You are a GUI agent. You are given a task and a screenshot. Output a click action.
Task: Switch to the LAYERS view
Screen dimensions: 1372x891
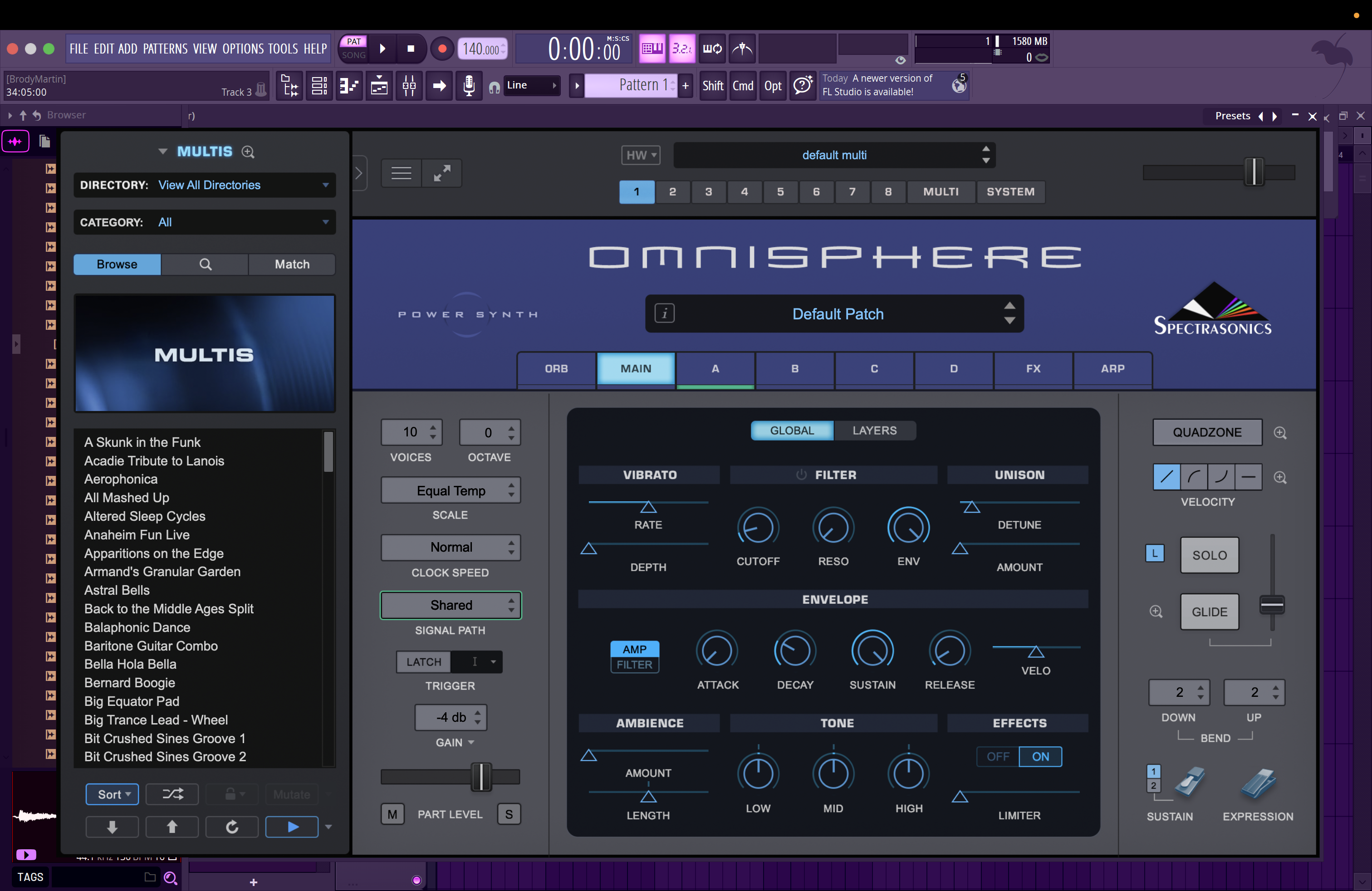pyautogui.click(x=874, y=431)
